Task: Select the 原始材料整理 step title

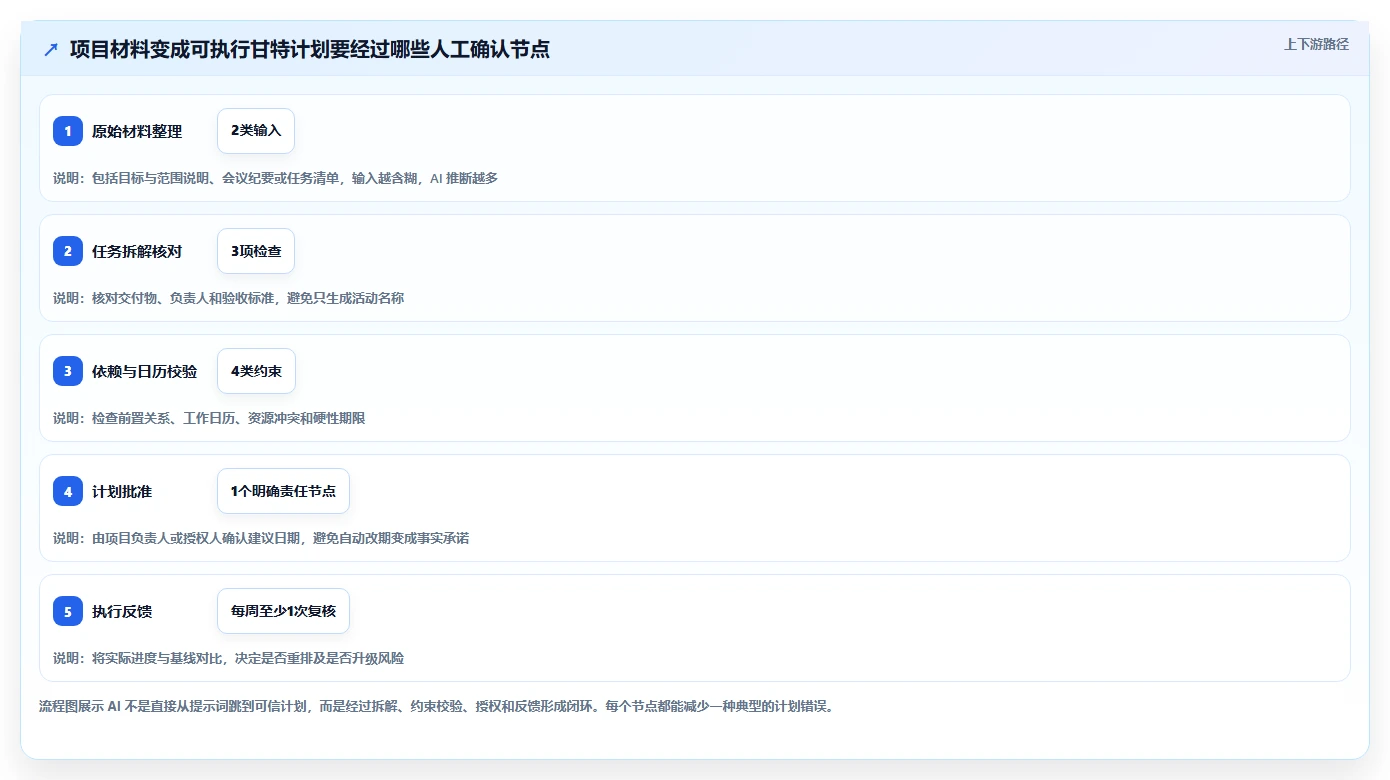Action: tap(137, 131)
